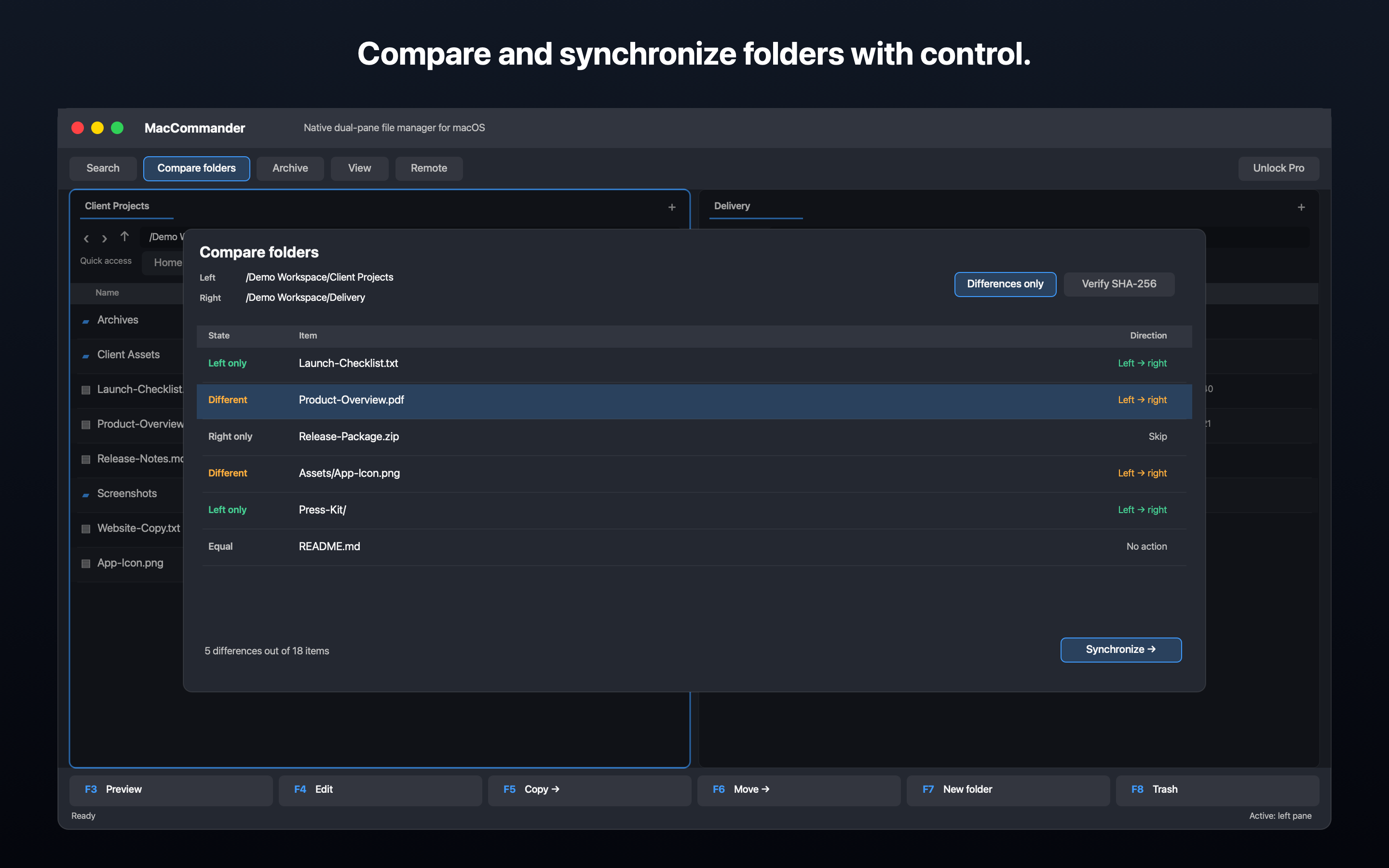Viewport: 1389px width, 868px height.
Task: Select the README.md comparison row
Action: [694, 547]
